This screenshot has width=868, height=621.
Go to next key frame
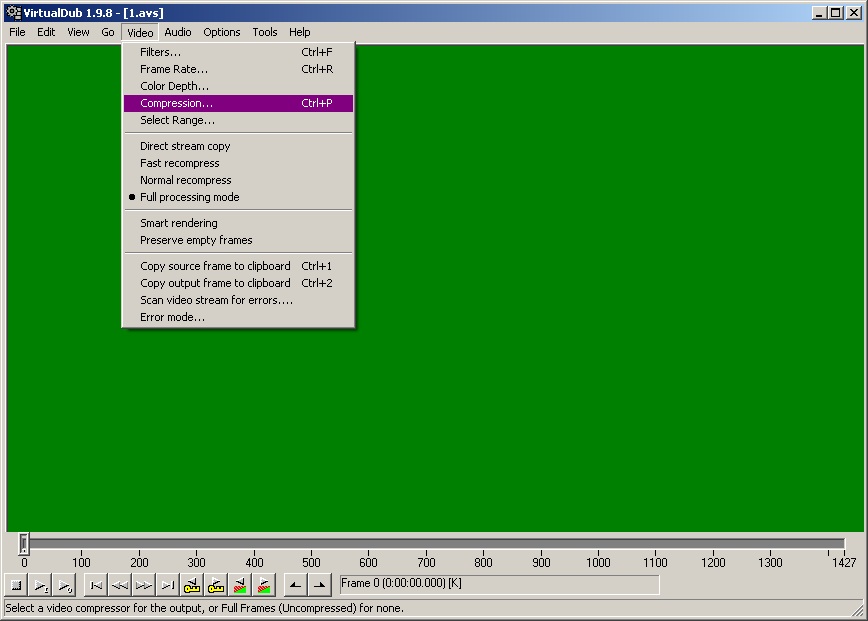tap(216, 586)
